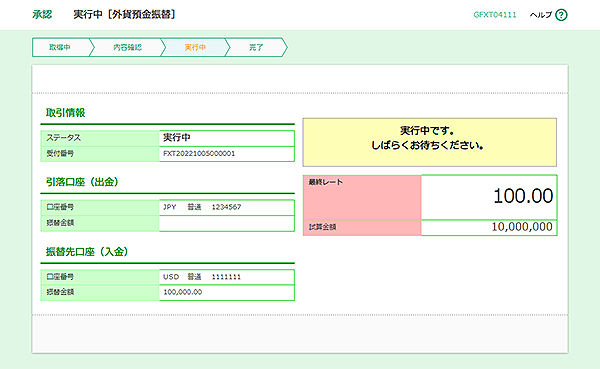
Task: Select the 内容確認 progress step
Action: (x=127, y=47)
